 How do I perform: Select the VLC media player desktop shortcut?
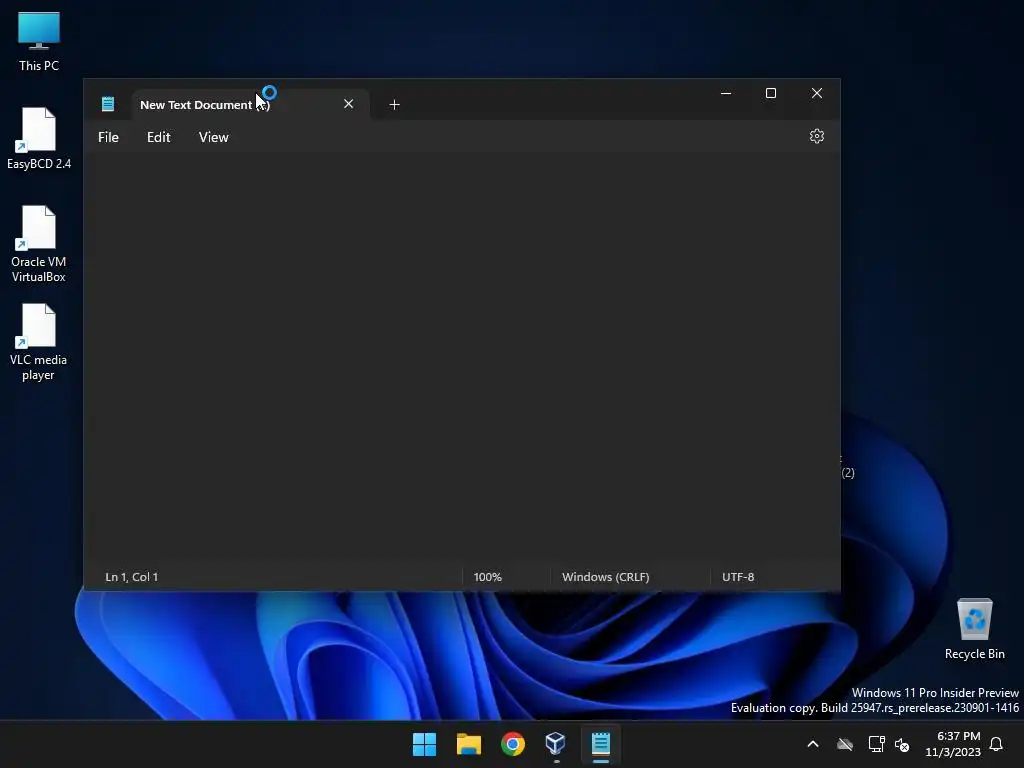[39, 342]
